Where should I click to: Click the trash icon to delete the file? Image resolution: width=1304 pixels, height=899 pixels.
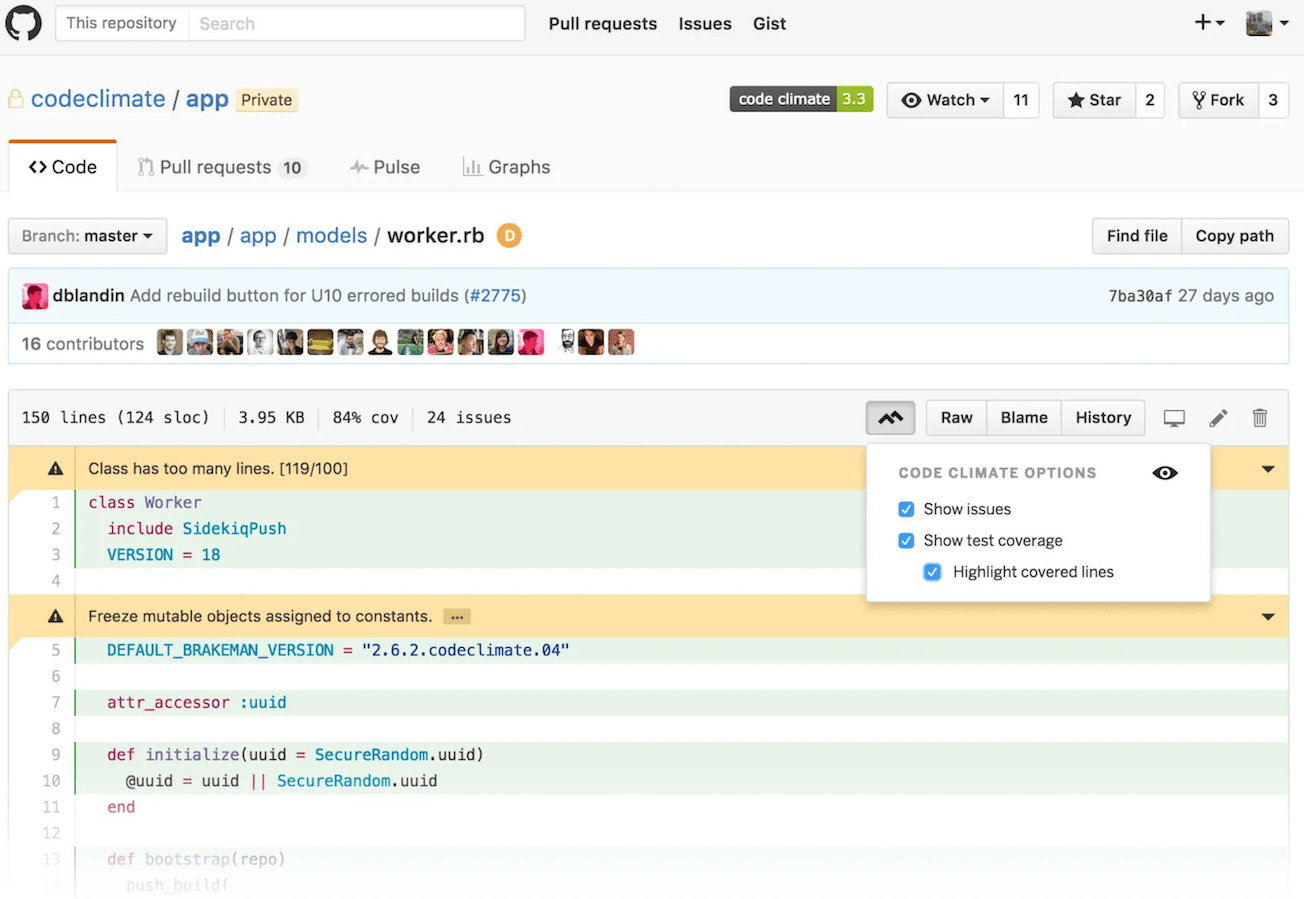[1259, 417]
